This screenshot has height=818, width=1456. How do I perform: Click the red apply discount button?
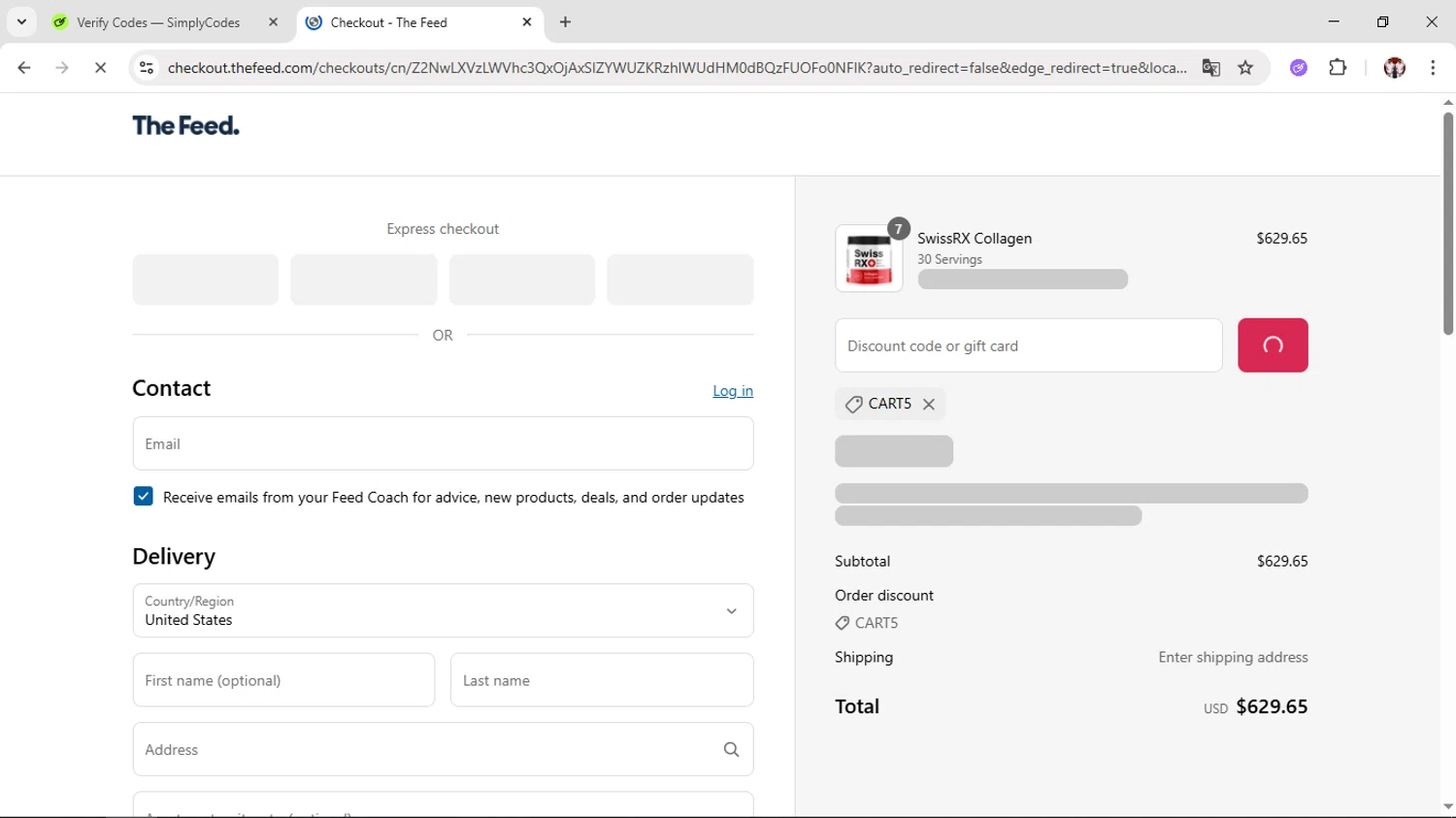[x=1273, y=345]
